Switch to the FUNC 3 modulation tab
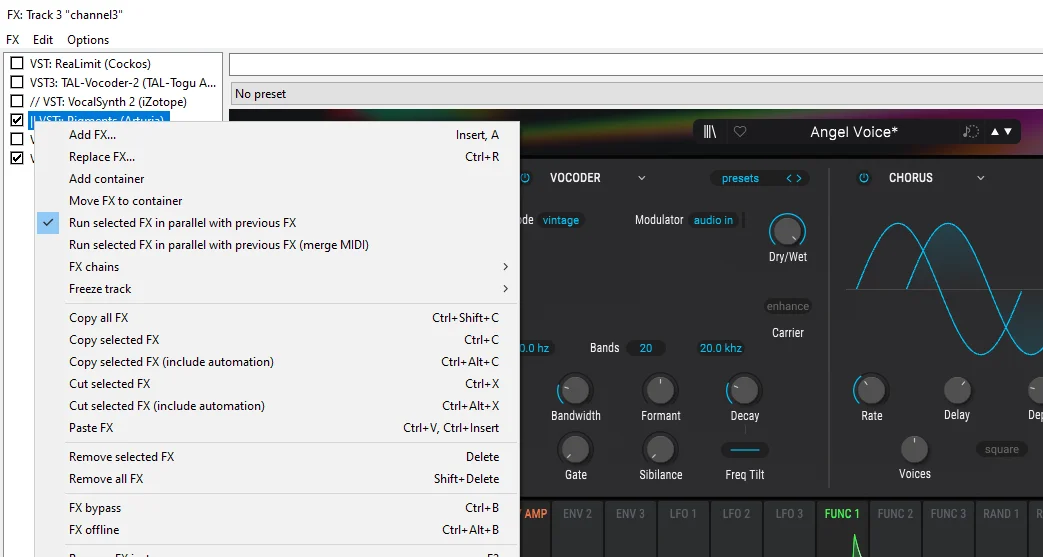1043x557 pixels. pyautogui.click(x=949, y=514)
